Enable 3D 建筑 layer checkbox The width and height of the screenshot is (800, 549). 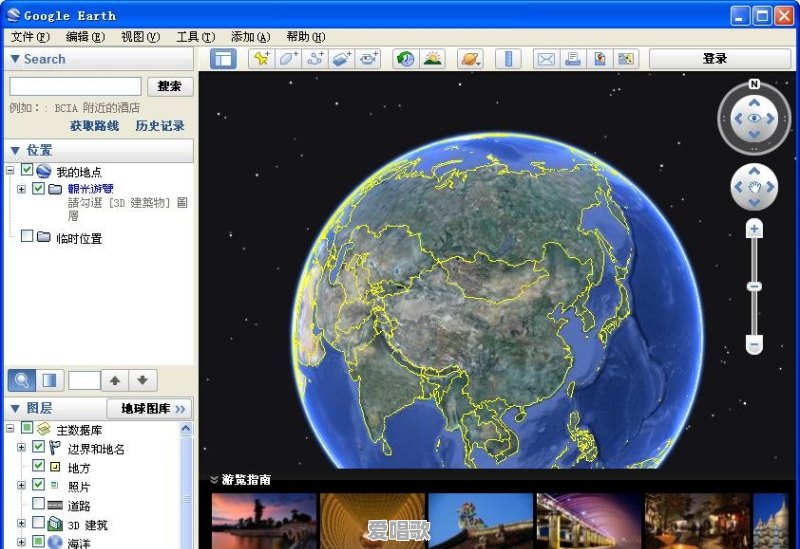coord(38,522)
